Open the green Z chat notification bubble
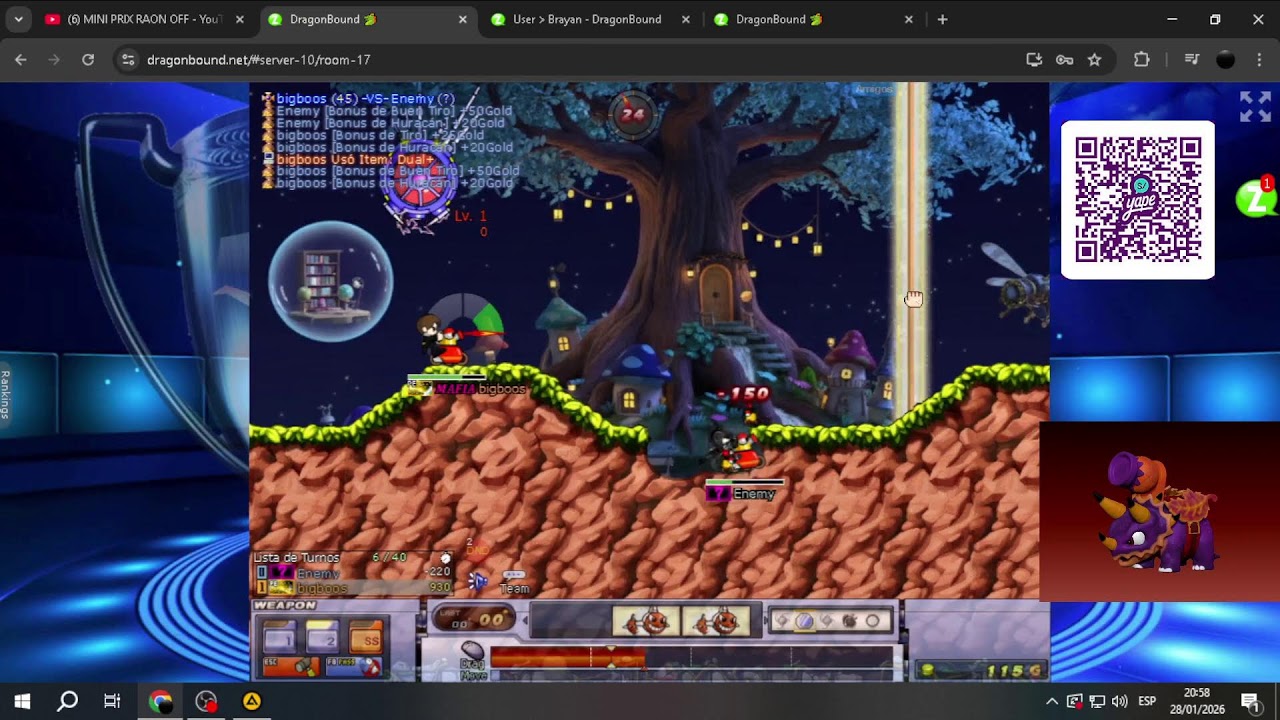 (1255, 197)
